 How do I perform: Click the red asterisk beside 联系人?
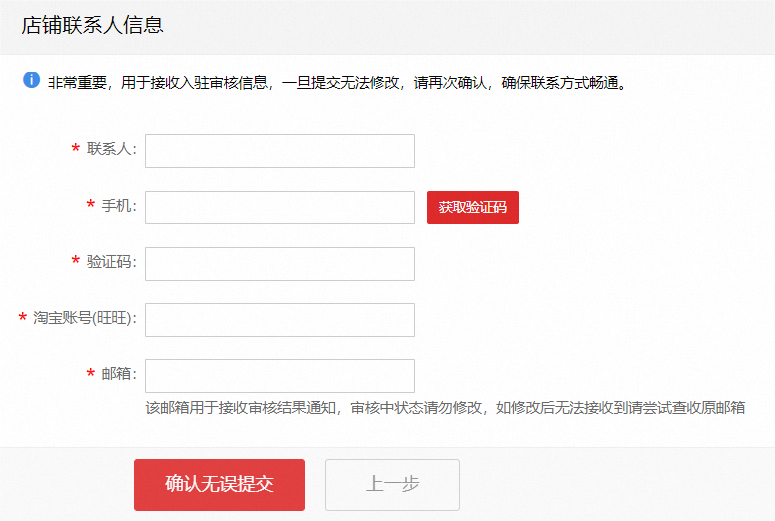click(76, 148)
